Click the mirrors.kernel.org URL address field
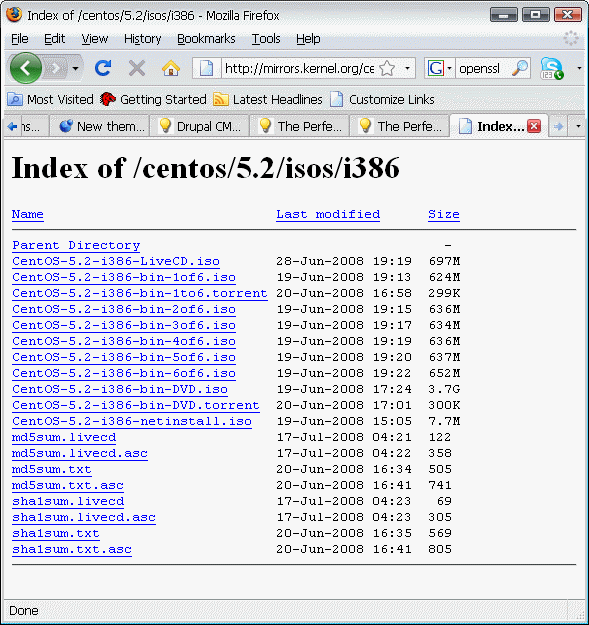Image resolution: width=589 pixels, height=625 pixels. tap(299, 69)
